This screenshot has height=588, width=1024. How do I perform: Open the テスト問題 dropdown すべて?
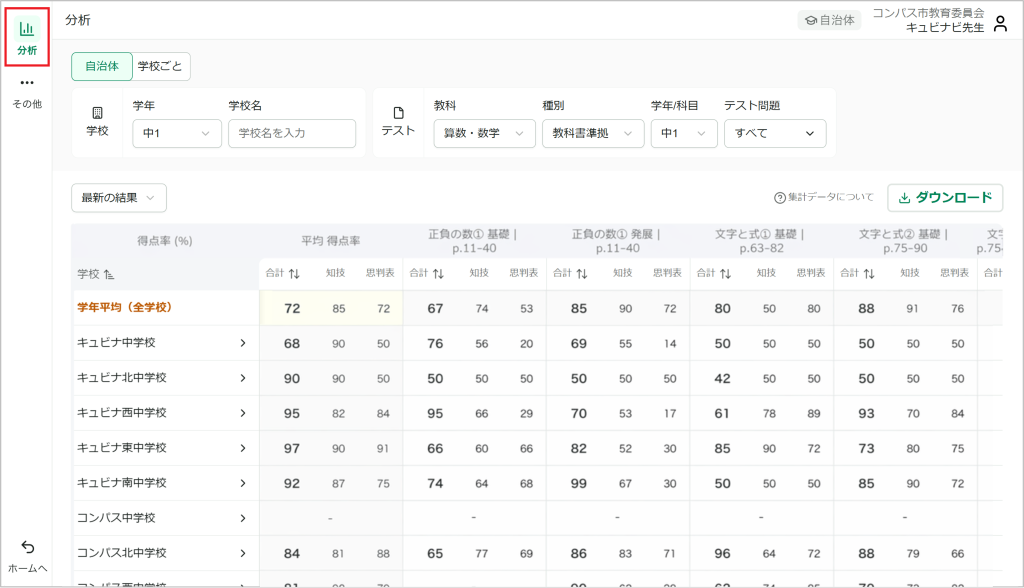click(x=775, y=133)
